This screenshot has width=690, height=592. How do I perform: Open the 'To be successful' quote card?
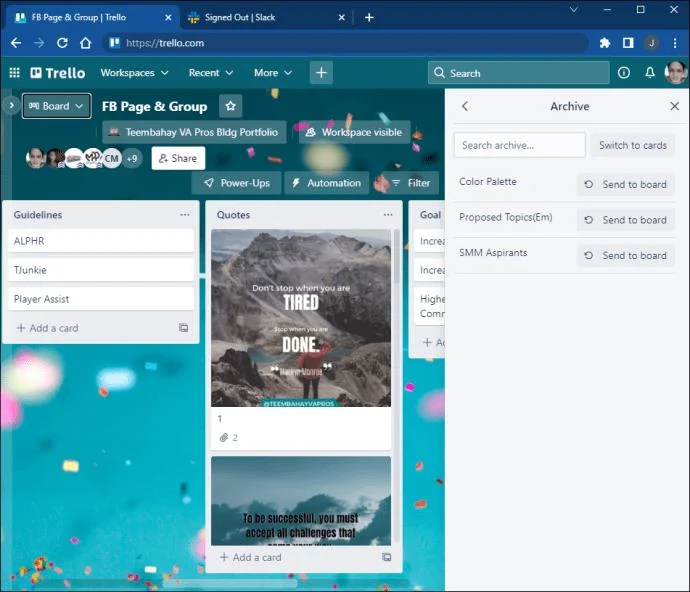point(301,501)
